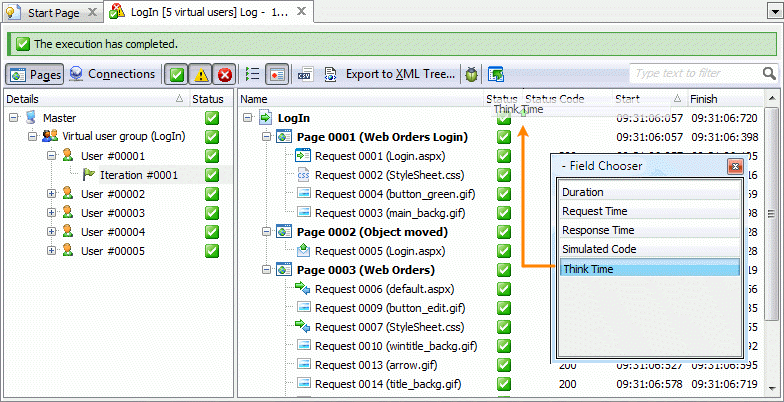
Task: Click the bug icon in the toolbar
Action: coord(471,74)
